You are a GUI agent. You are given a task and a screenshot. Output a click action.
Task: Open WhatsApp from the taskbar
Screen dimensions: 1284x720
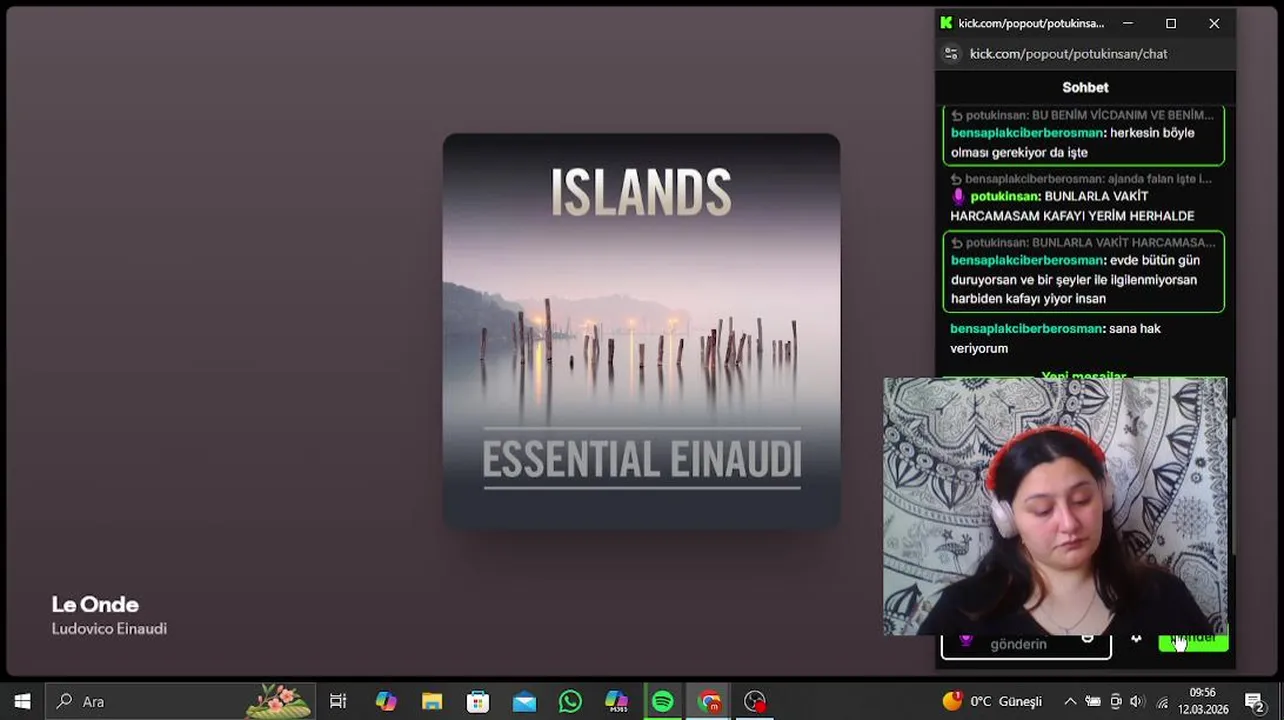[570, 701]
